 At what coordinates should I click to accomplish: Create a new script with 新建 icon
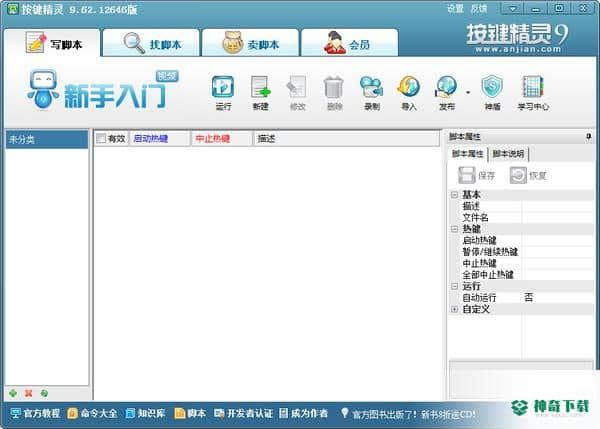[x=261, y=93]
